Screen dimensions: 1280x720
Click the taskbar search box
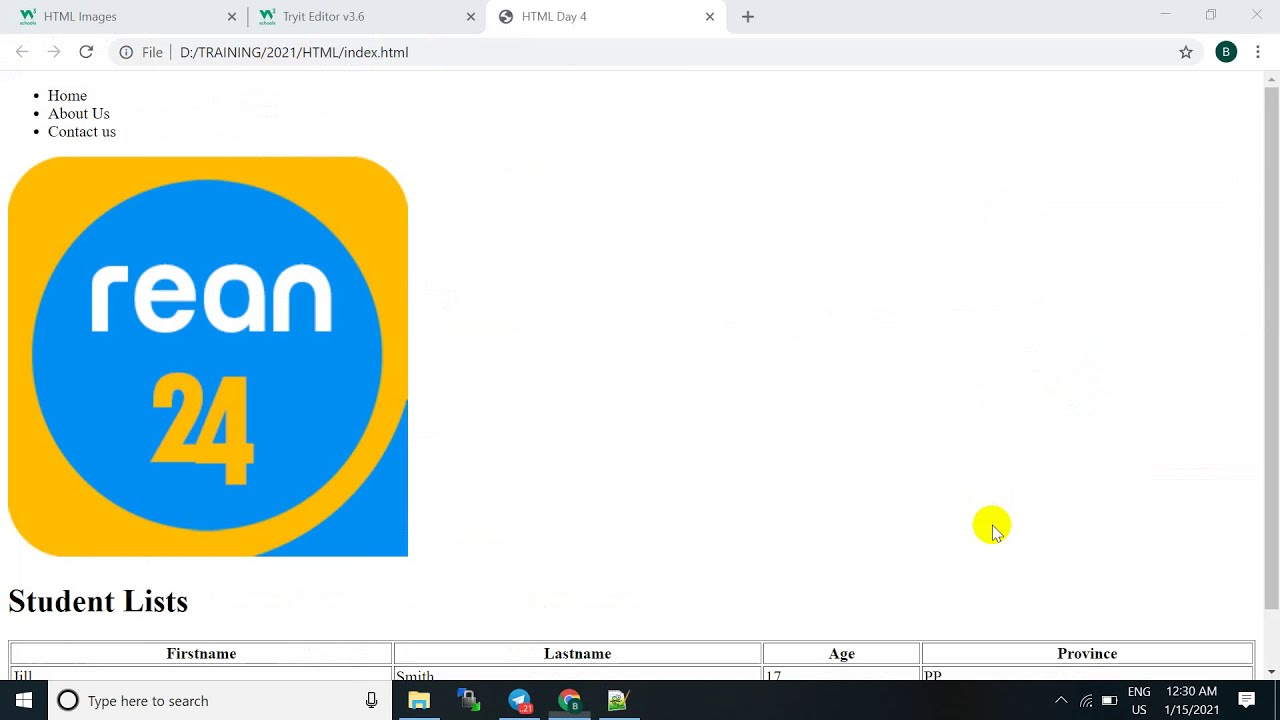pyautogui.click(x=220, y=700)
